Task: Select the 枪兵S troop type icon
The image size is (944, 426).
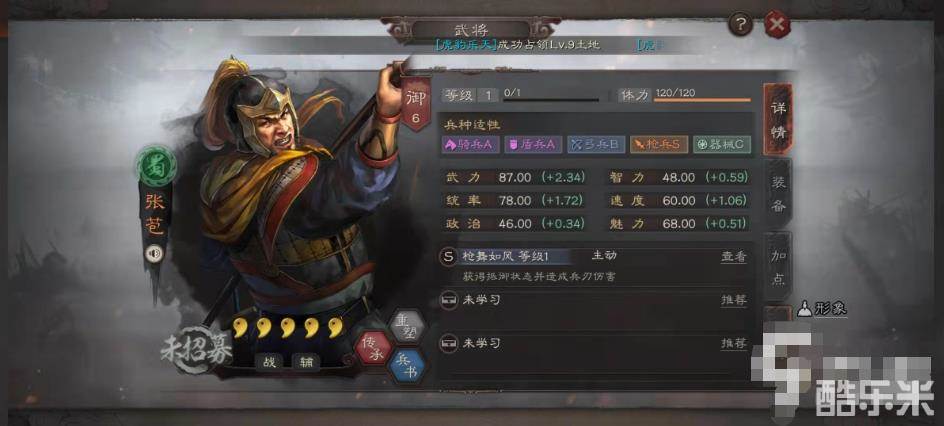Action: click(659, 144)
